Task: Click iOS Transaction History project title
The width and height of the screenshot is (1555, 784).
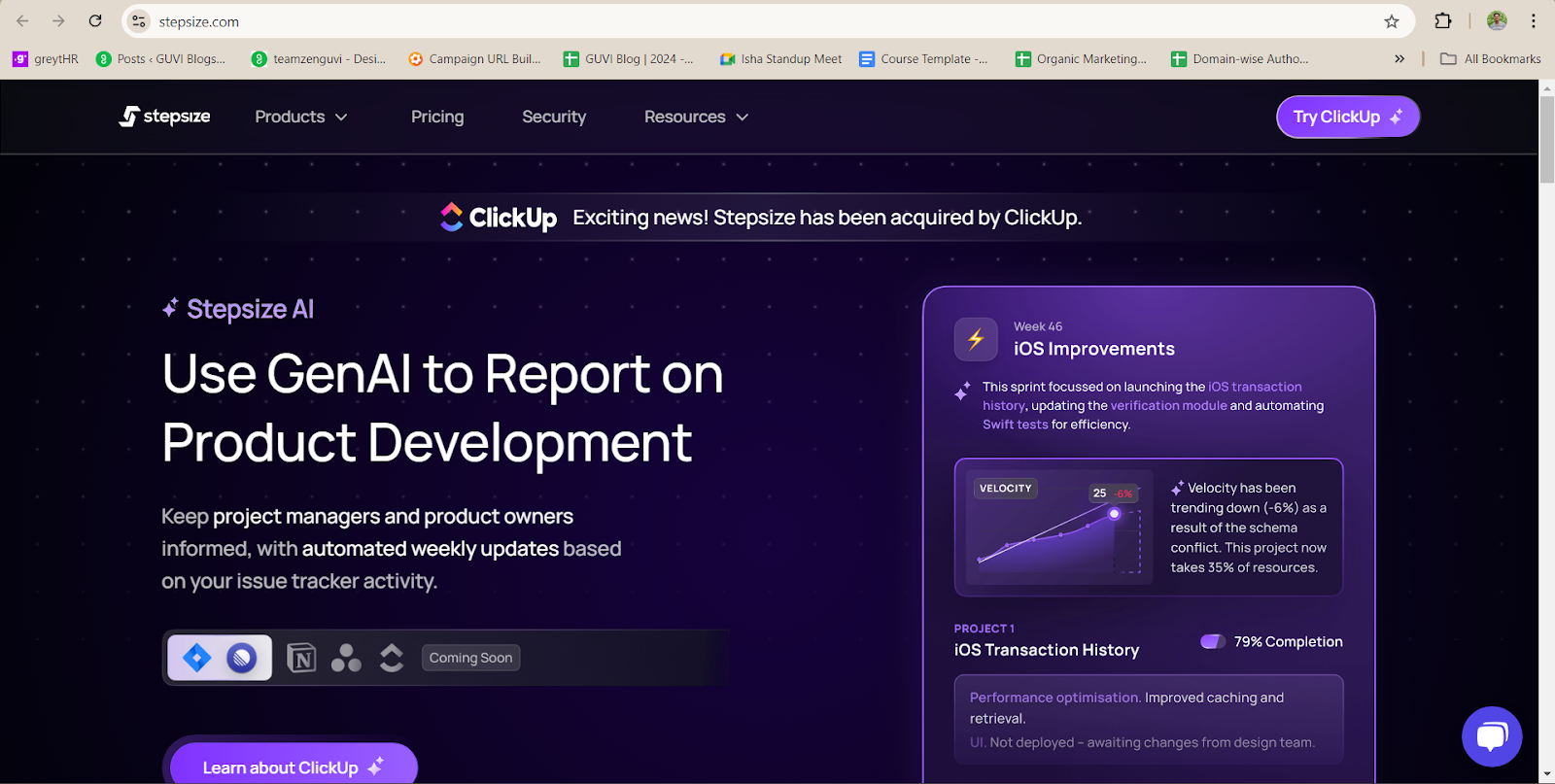Action: pyautogui.click(x=1047, y=650)
